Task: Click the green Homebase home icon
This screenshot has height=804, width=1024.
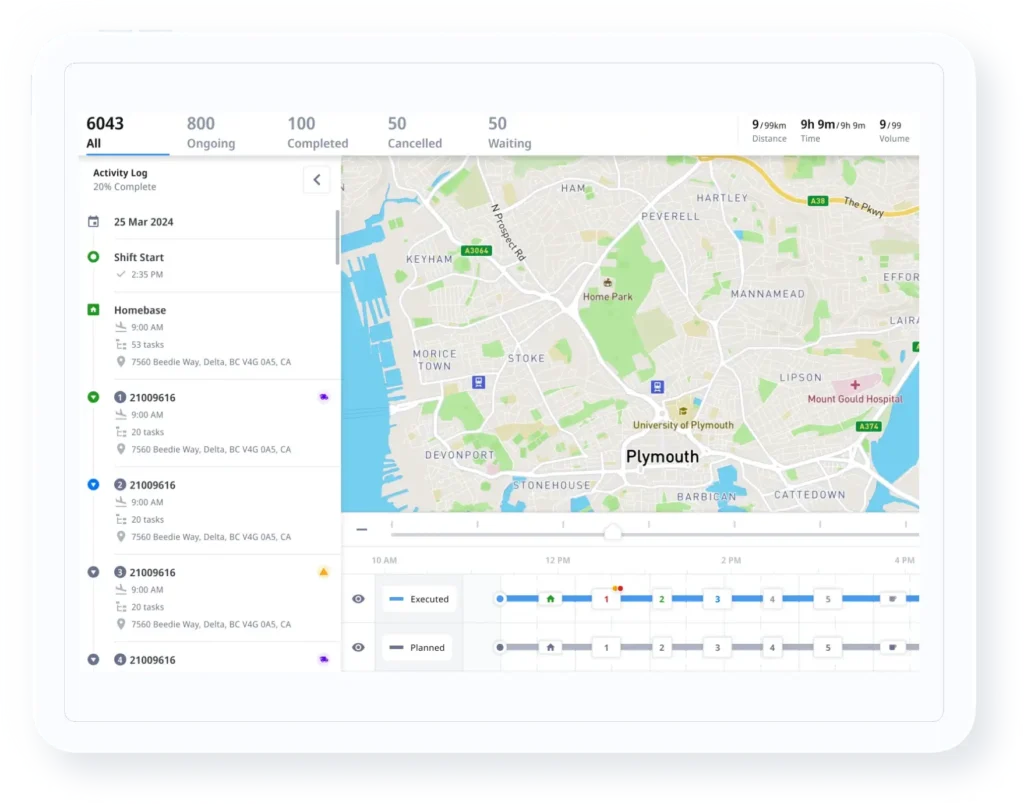Action: click(93, 310)
